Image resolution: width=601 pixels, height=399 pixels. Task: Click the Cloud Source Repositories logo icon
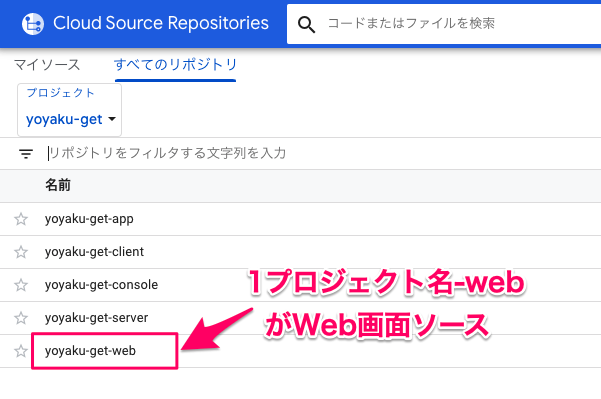tap(33, 24)
